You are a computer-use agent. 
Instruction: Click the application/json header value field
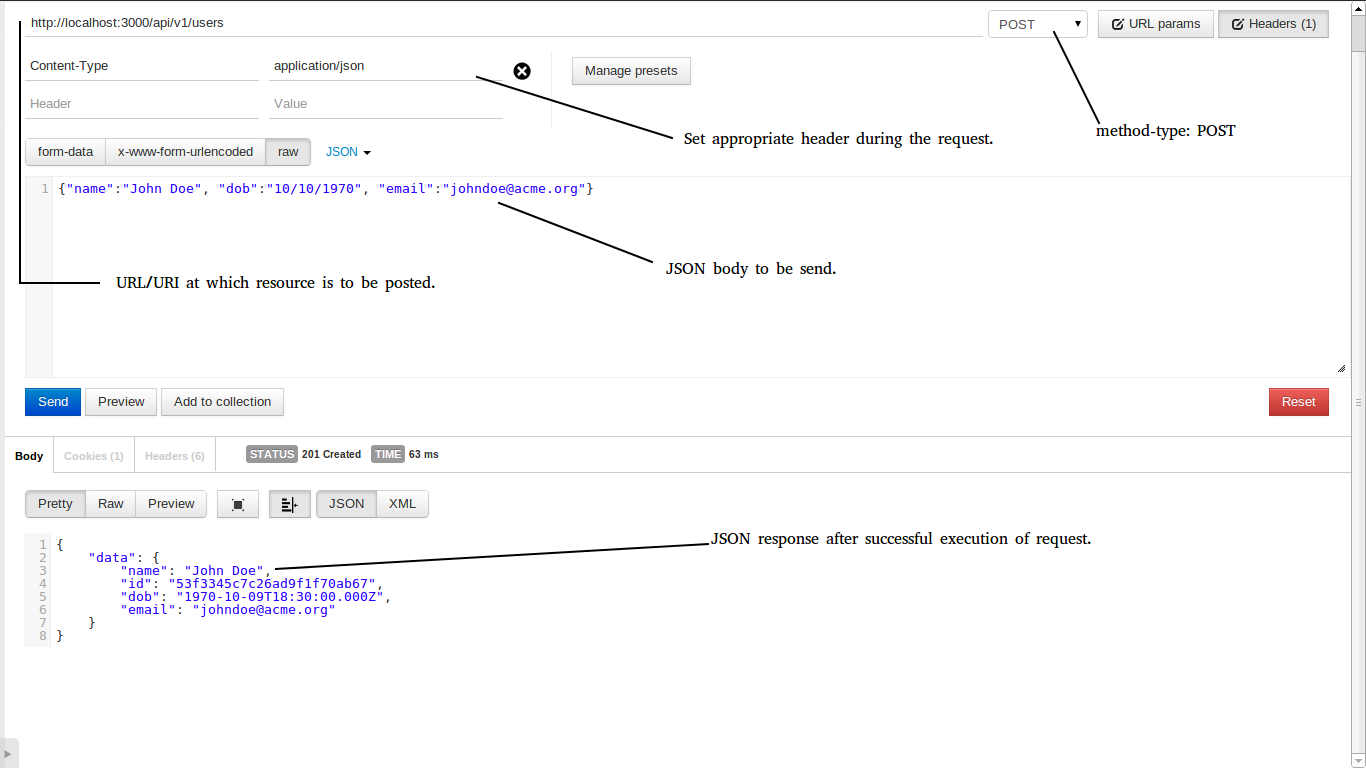(x=386, y=66)
